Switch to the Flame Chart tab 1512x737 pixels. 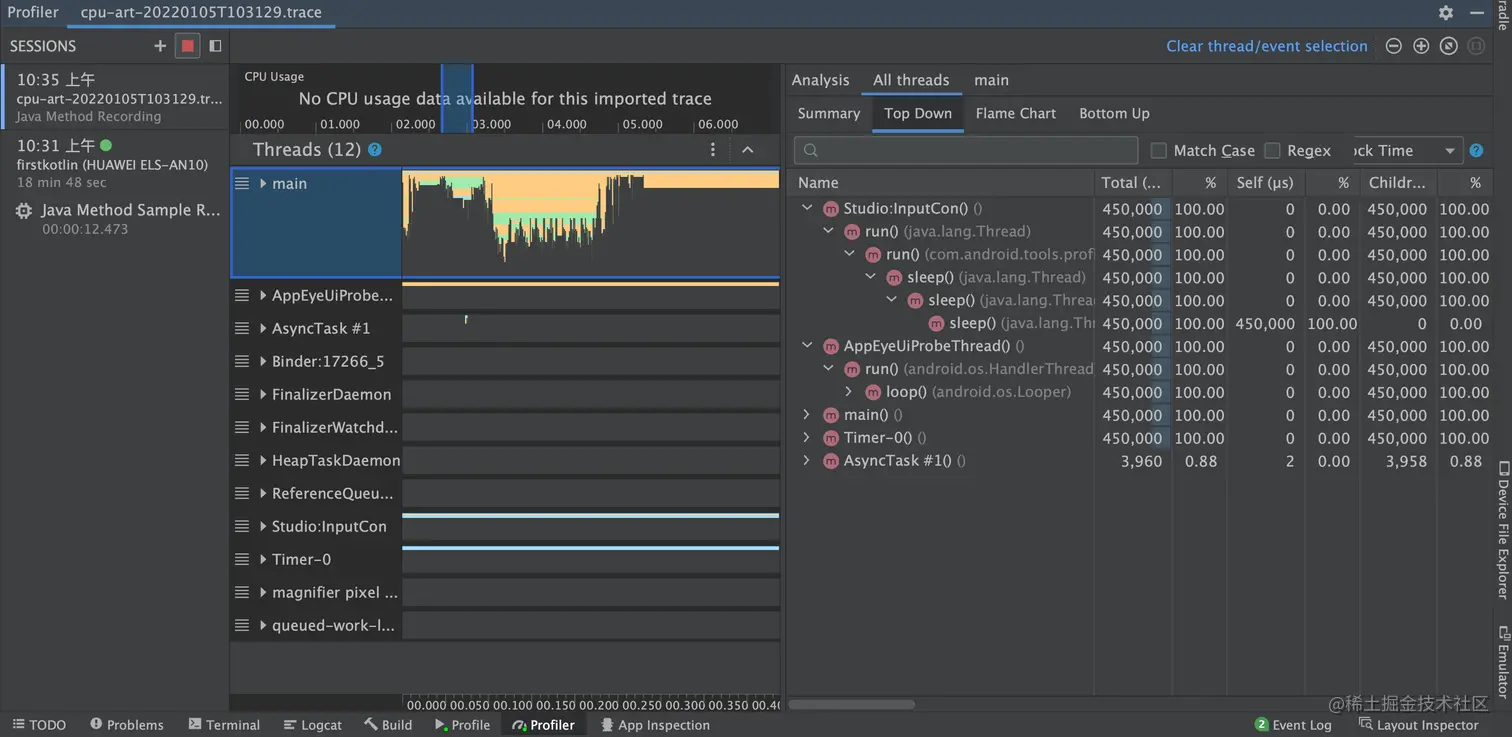[1015, 113]
